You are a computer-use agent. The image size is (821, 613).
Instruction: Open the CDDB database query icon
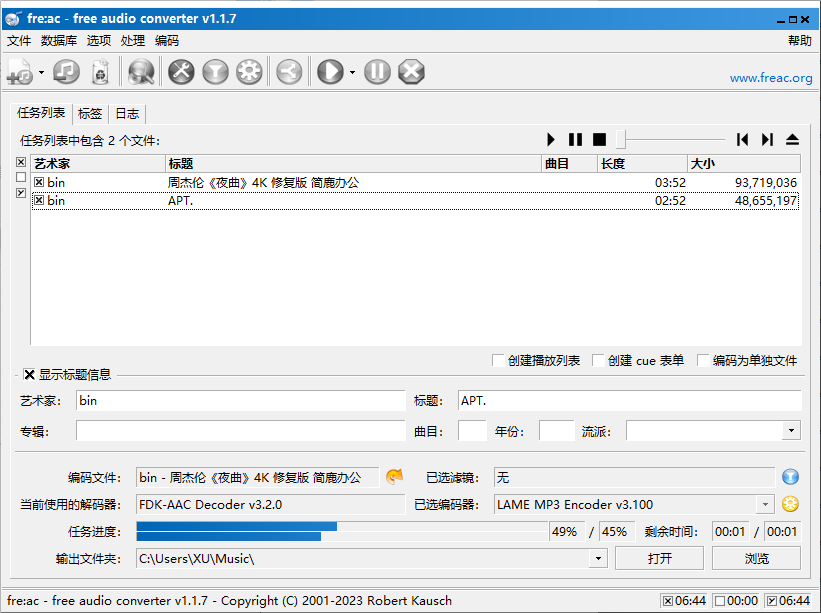141,71
